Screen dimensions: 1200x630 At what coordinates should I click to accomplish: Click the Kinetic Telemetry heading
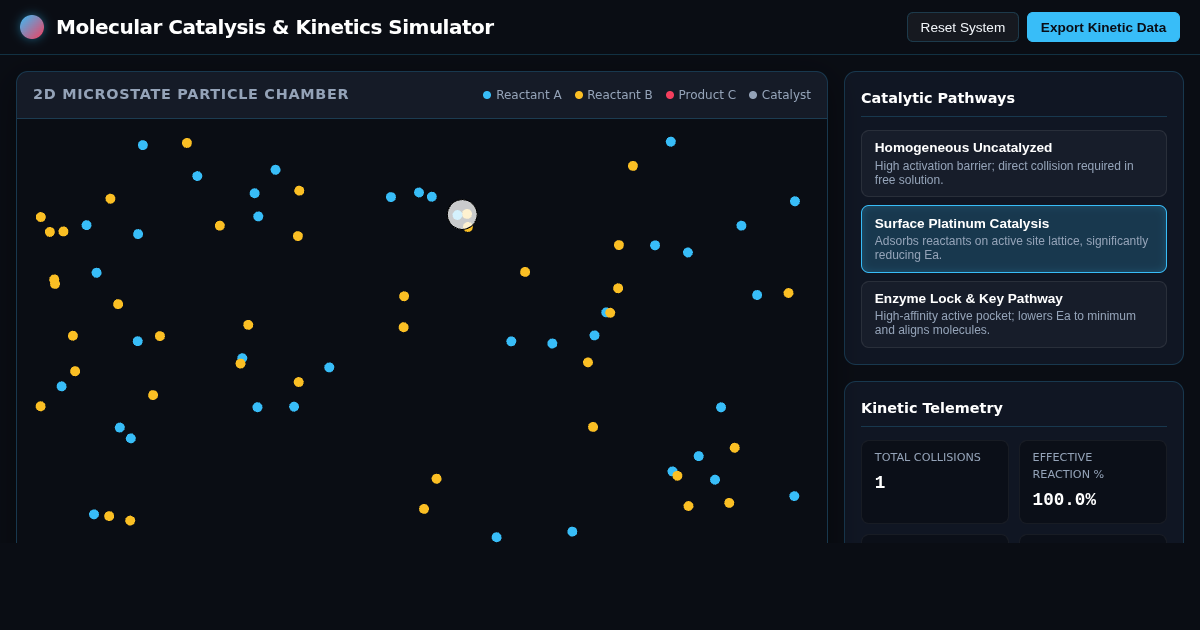[932, 408]
